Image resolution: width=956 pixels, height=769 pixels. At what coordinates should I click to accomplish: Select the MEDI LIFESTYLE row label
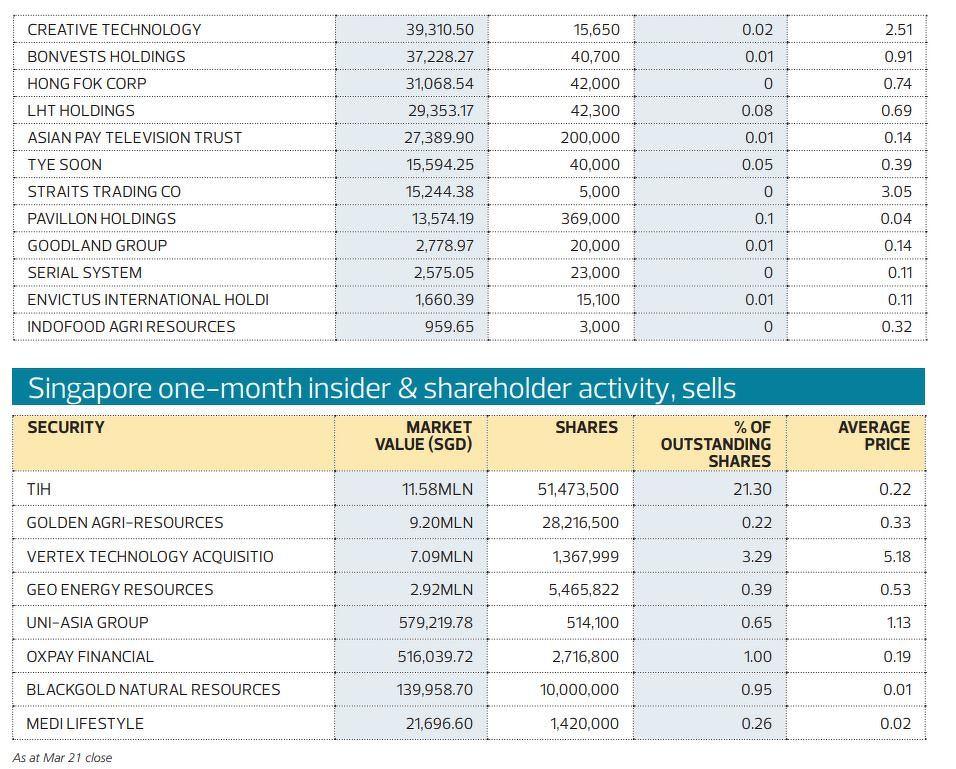coord(85,724)
